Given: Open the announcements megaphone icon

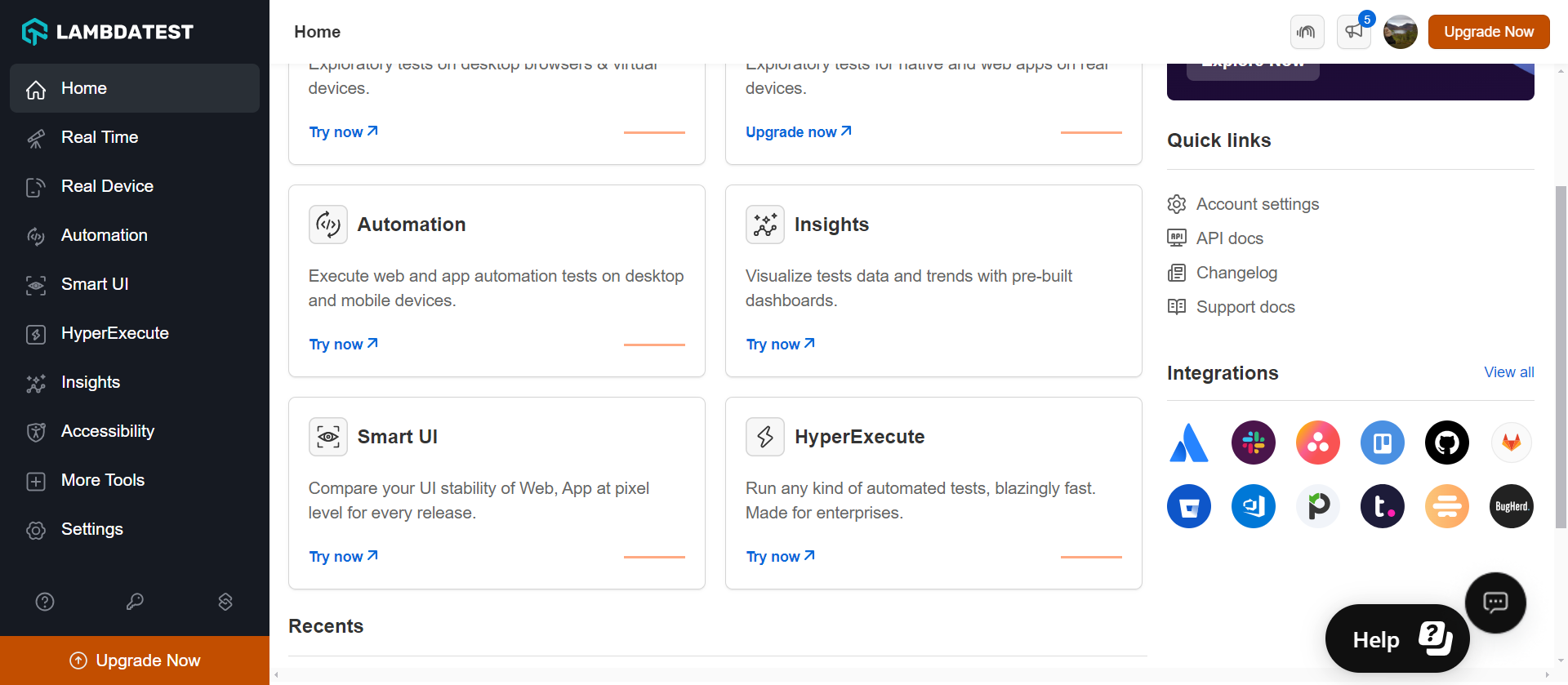Looking at the screenshot, I should 1353,32.
